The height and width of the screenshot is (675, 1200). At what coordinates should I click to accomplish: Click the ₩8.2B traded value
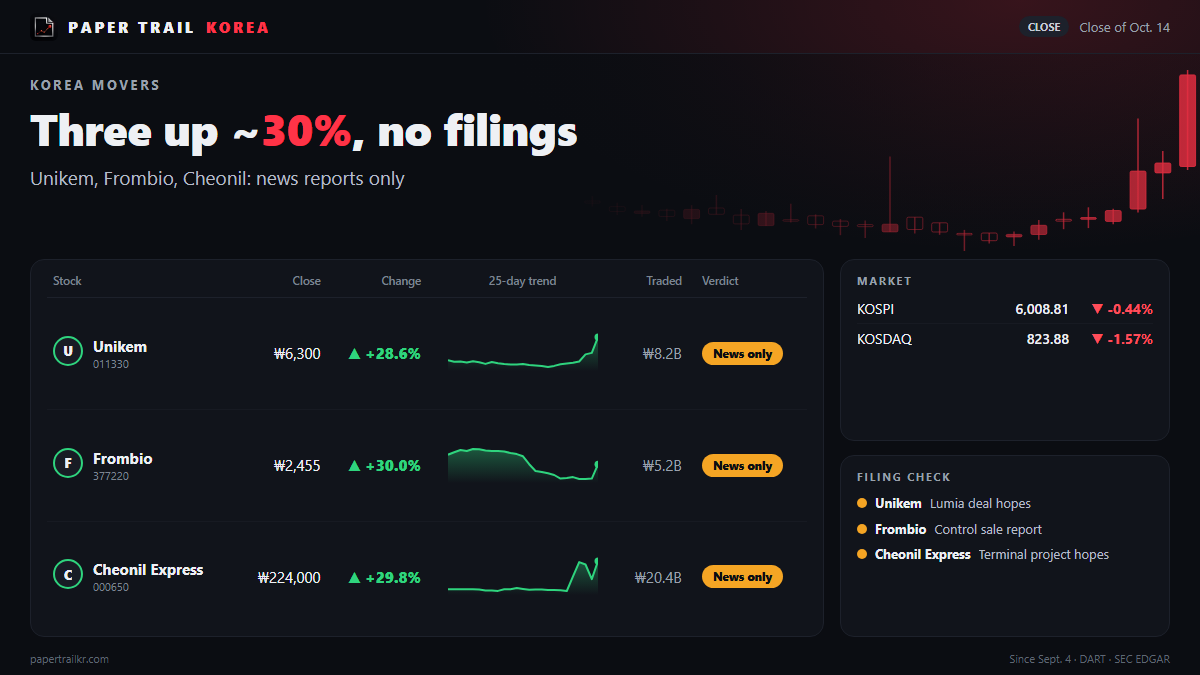tap(662, 354)
